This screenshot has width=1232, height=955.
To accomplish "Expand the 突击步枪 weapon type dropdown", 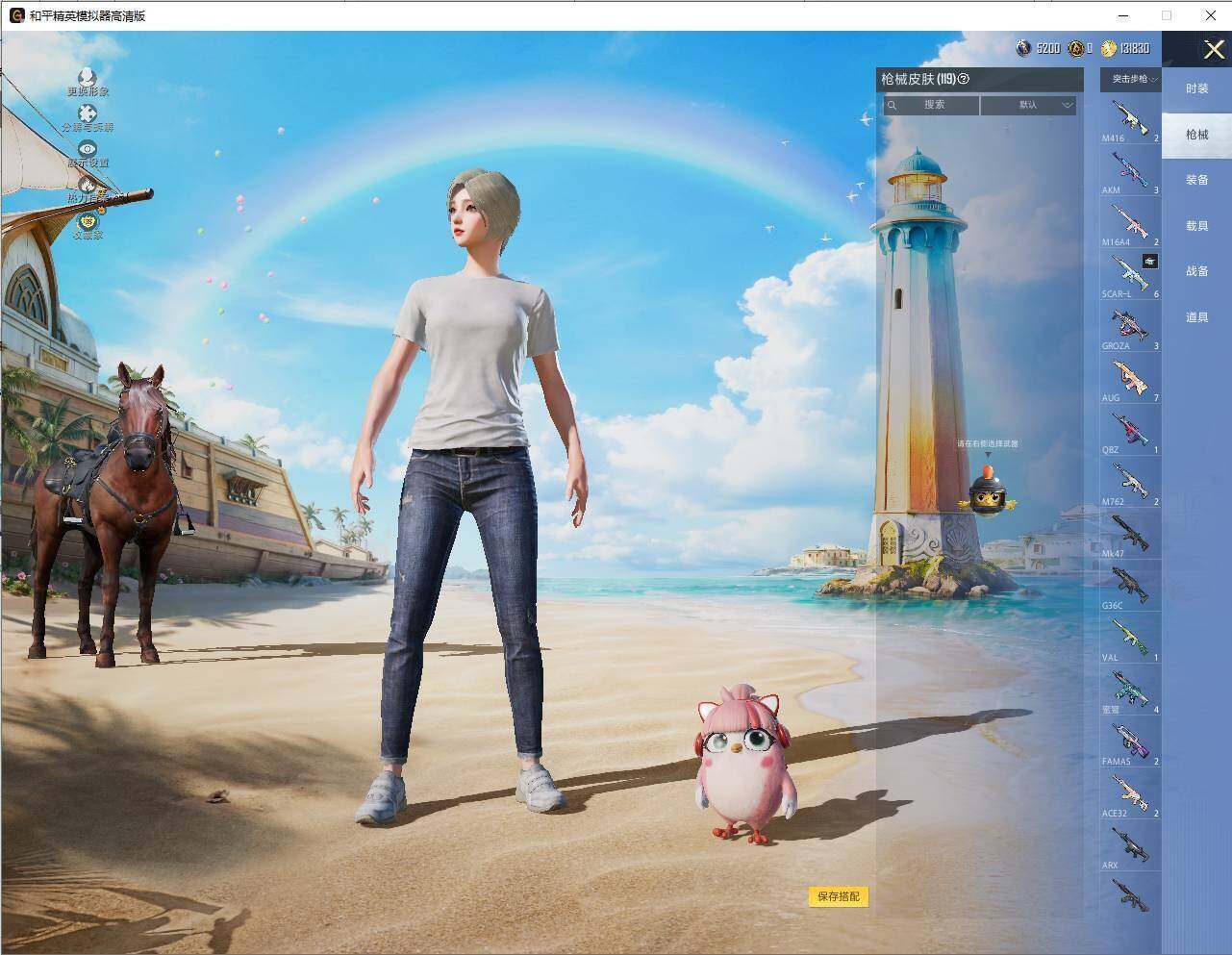I will [1131, 79].
